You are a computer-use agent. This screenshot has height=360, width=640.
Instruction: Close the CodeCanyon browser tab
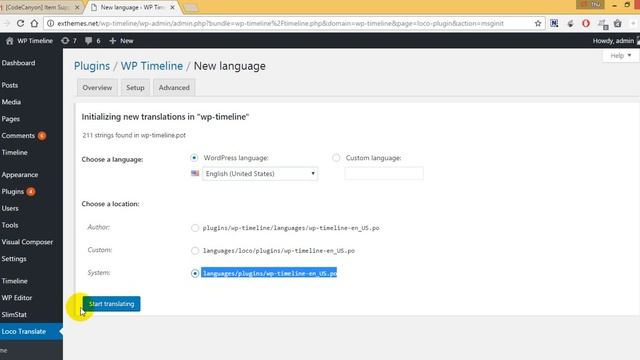[77, 7]
